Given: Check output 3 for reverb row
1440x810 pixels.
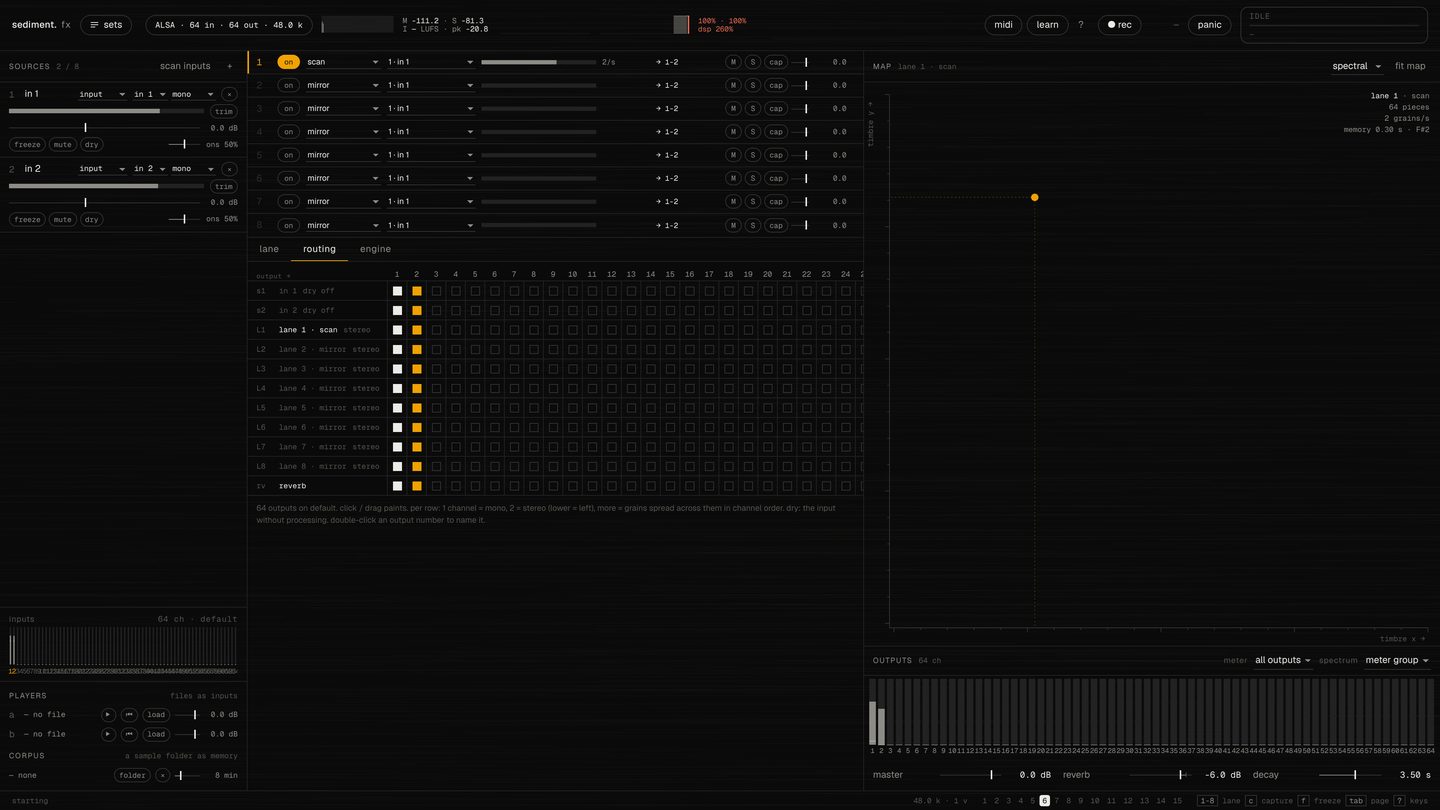Looking at the screenshot, I should [436, 486].
